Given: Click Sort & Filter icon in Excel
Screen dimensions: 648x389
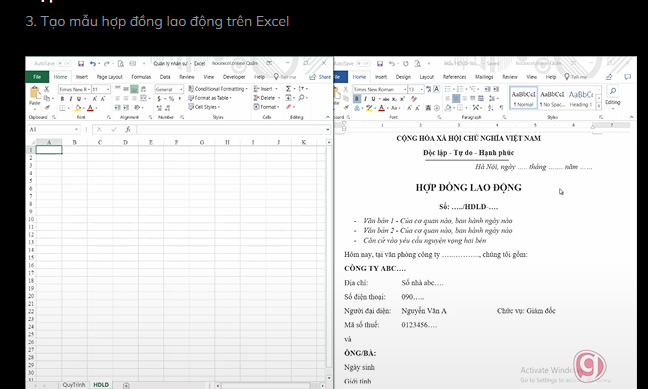Looking at the screenshot, I should pos(302,89).
